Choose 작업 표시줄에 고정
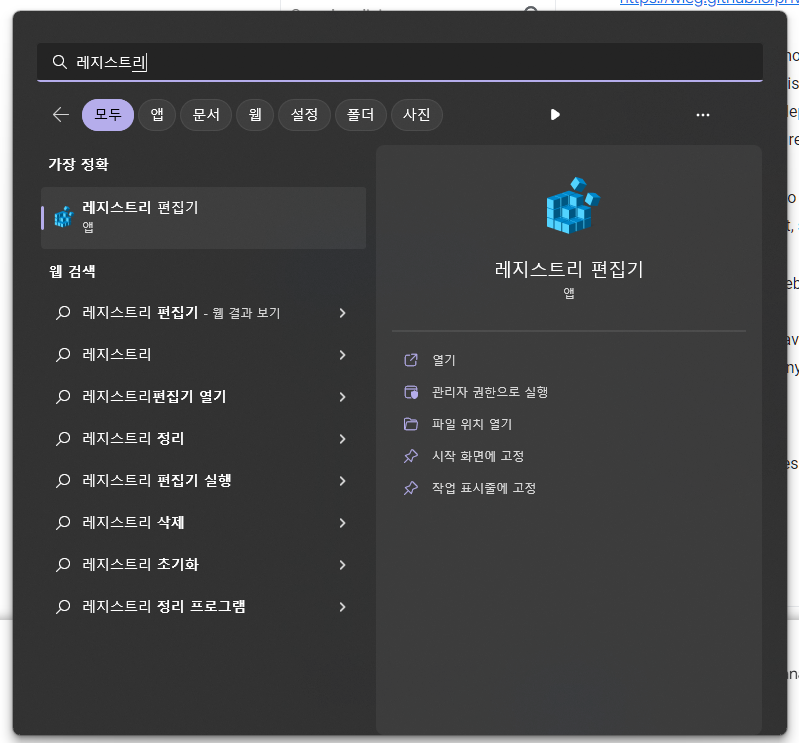 [484, 488]
